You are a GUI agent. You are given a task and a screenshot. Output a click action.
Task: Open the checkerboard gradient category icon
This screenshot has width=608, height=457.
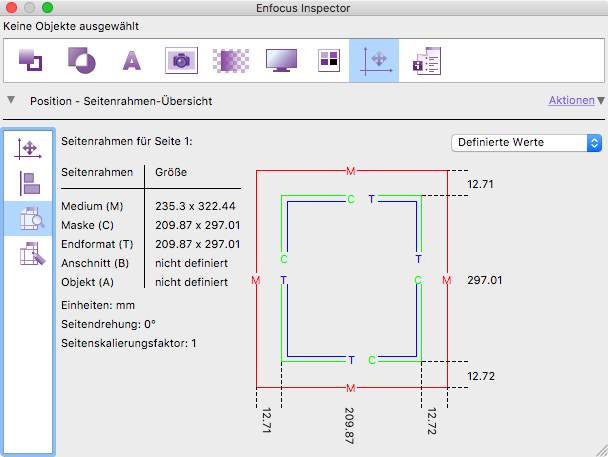click(x=231, y=61)
